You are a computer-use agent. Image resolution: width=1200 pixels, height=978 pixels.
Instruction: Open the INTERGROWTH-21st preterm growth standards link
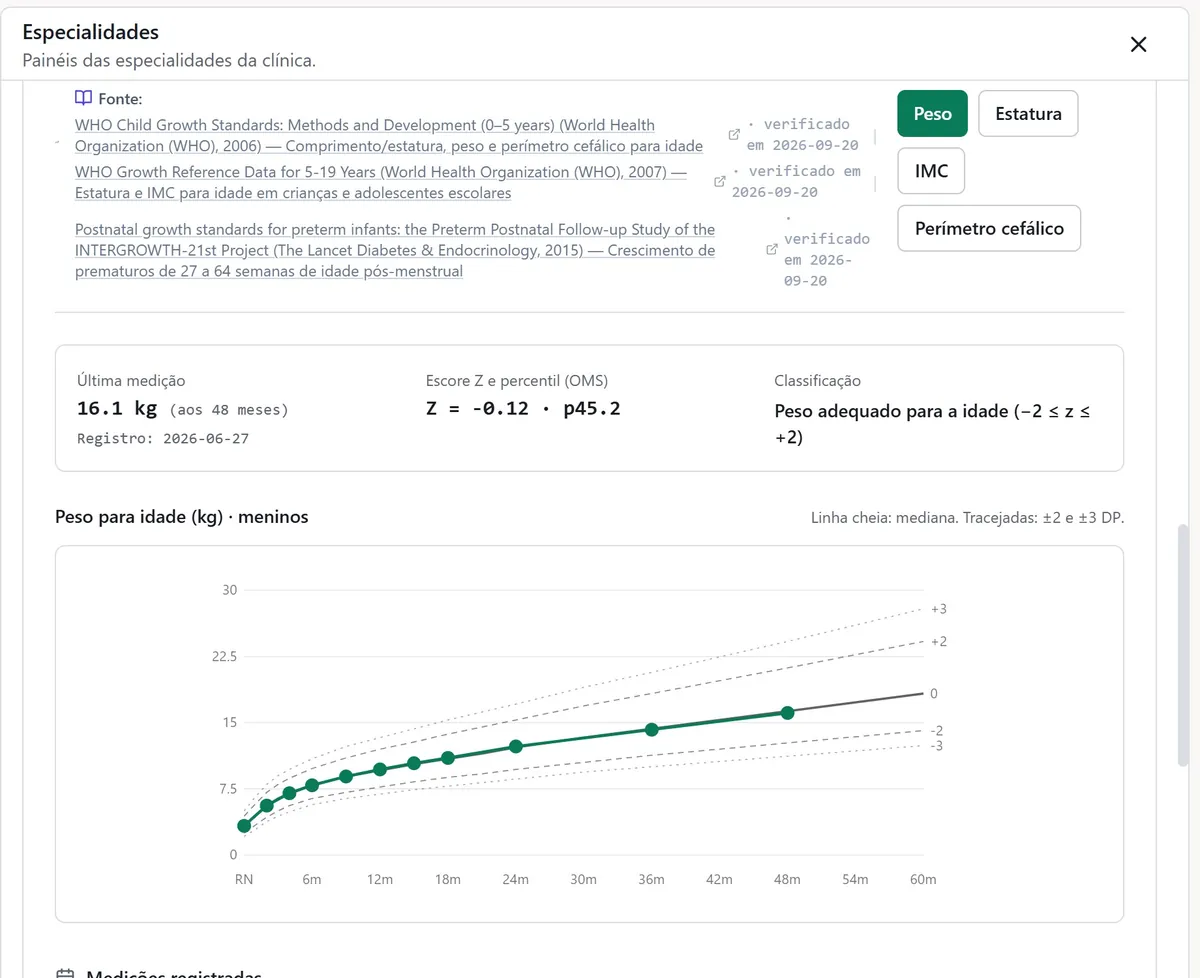click(x=395, y=250)
